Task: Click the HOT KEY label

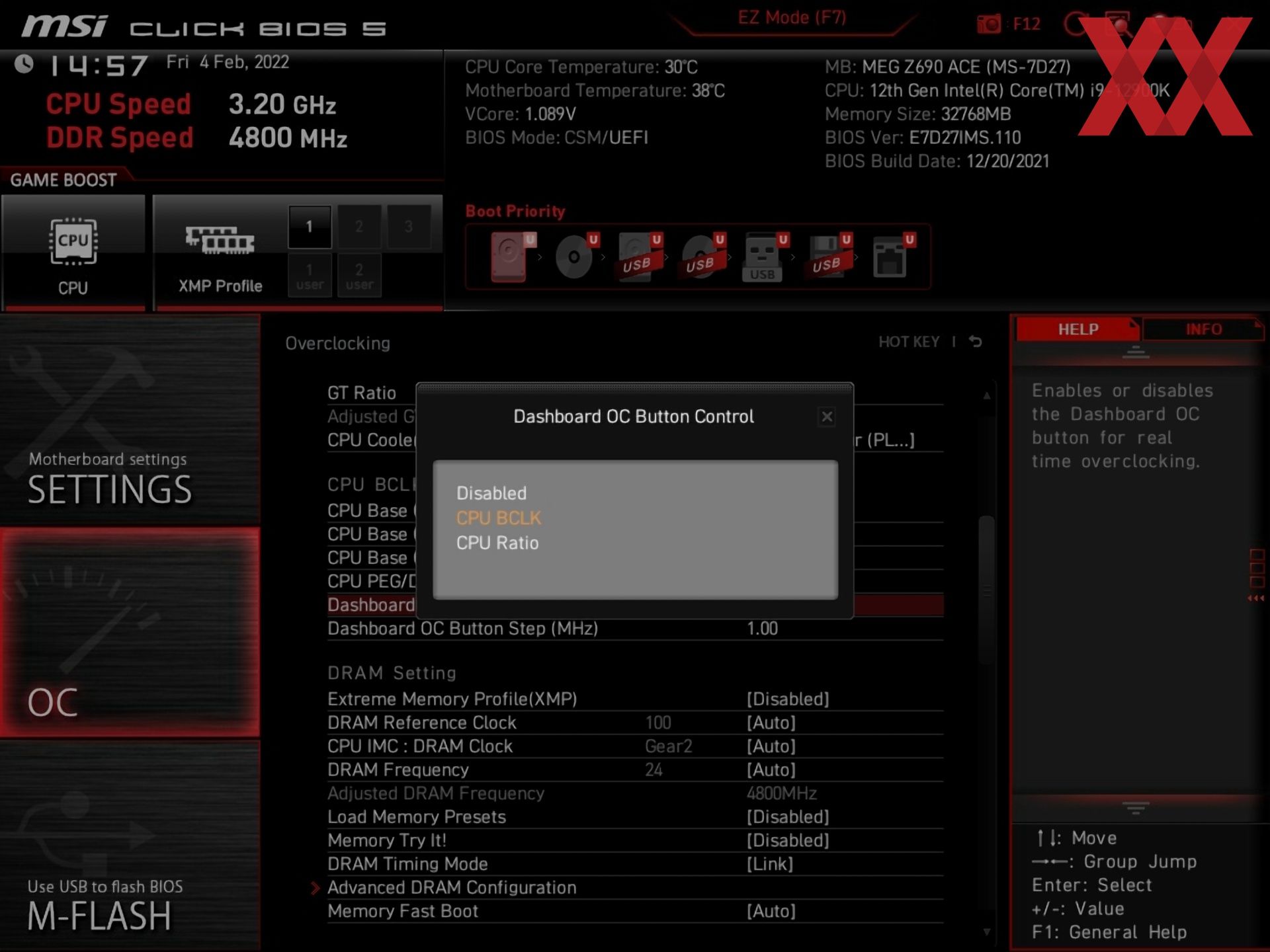Action: [909, 342]
